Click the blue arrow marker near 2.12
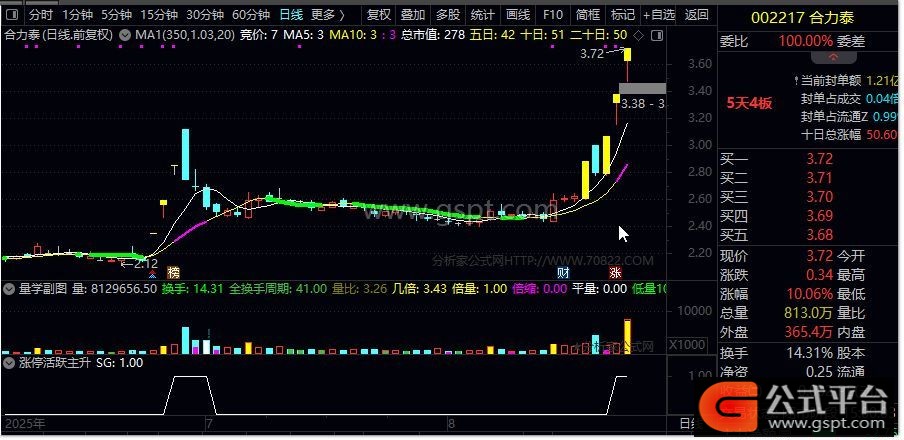 tap(153, 273)
